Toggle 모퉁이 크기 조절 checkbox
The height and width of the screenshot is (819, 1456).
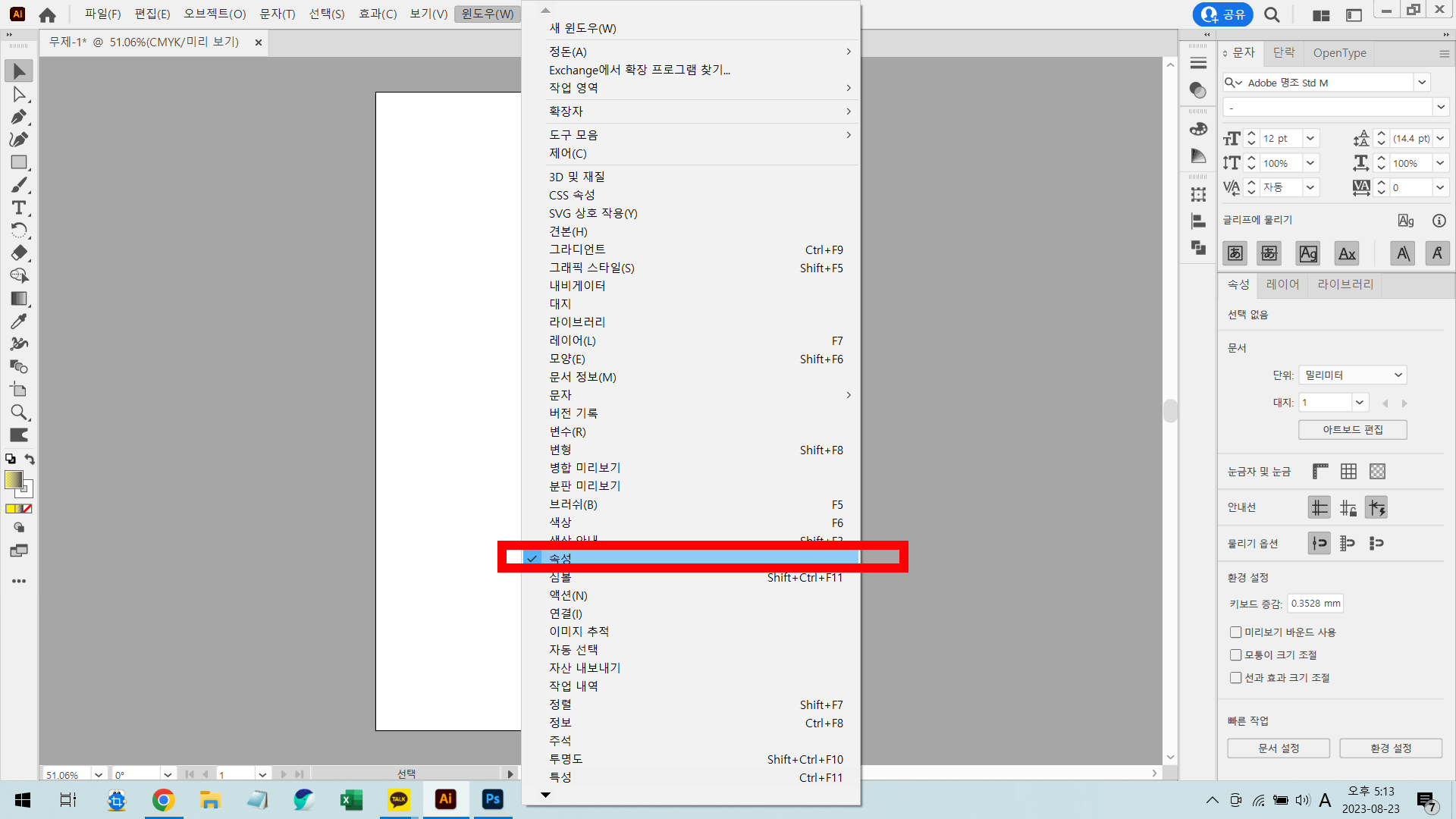pyautogui.click(x=1235, y=655)
